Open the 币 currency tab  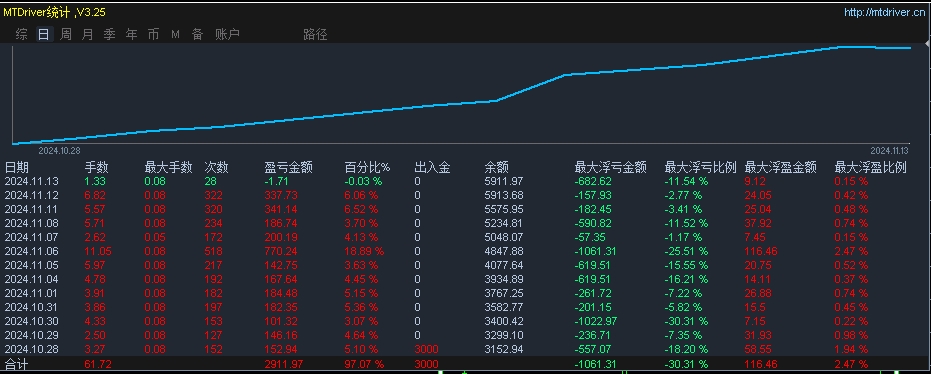pyautogui.click(x=154, y=34)
